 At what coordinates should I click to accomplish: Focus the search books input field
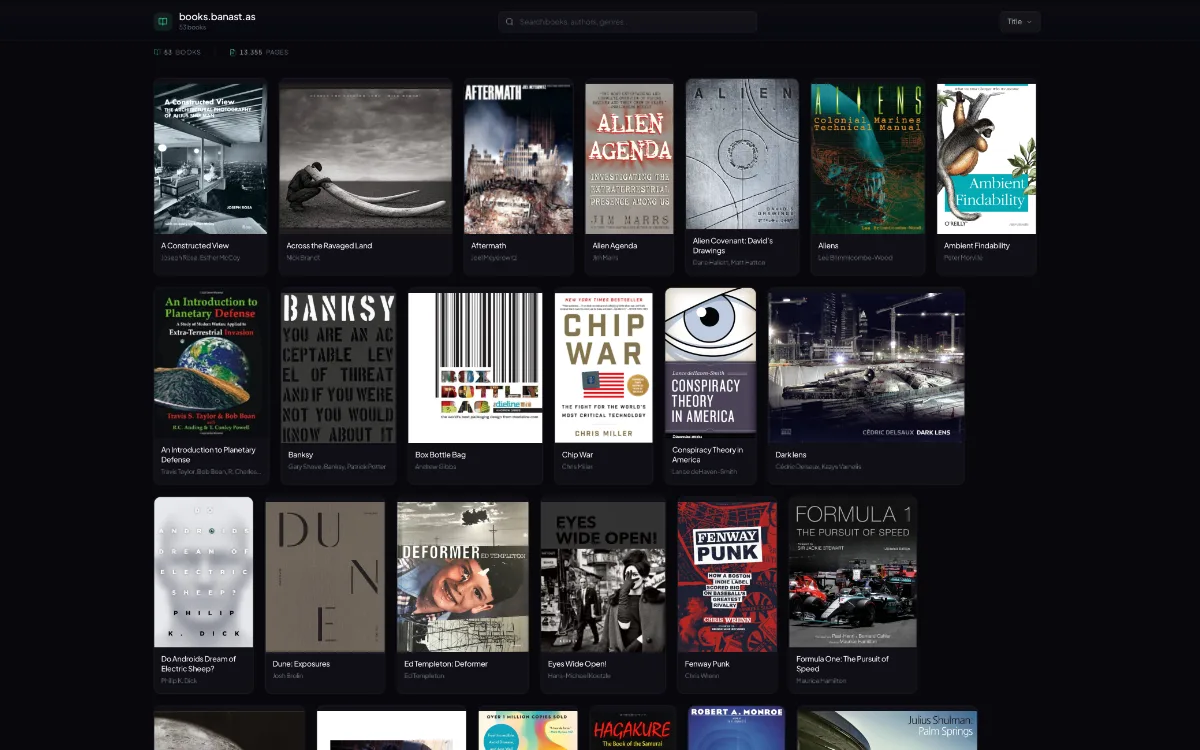pos(630,21)
